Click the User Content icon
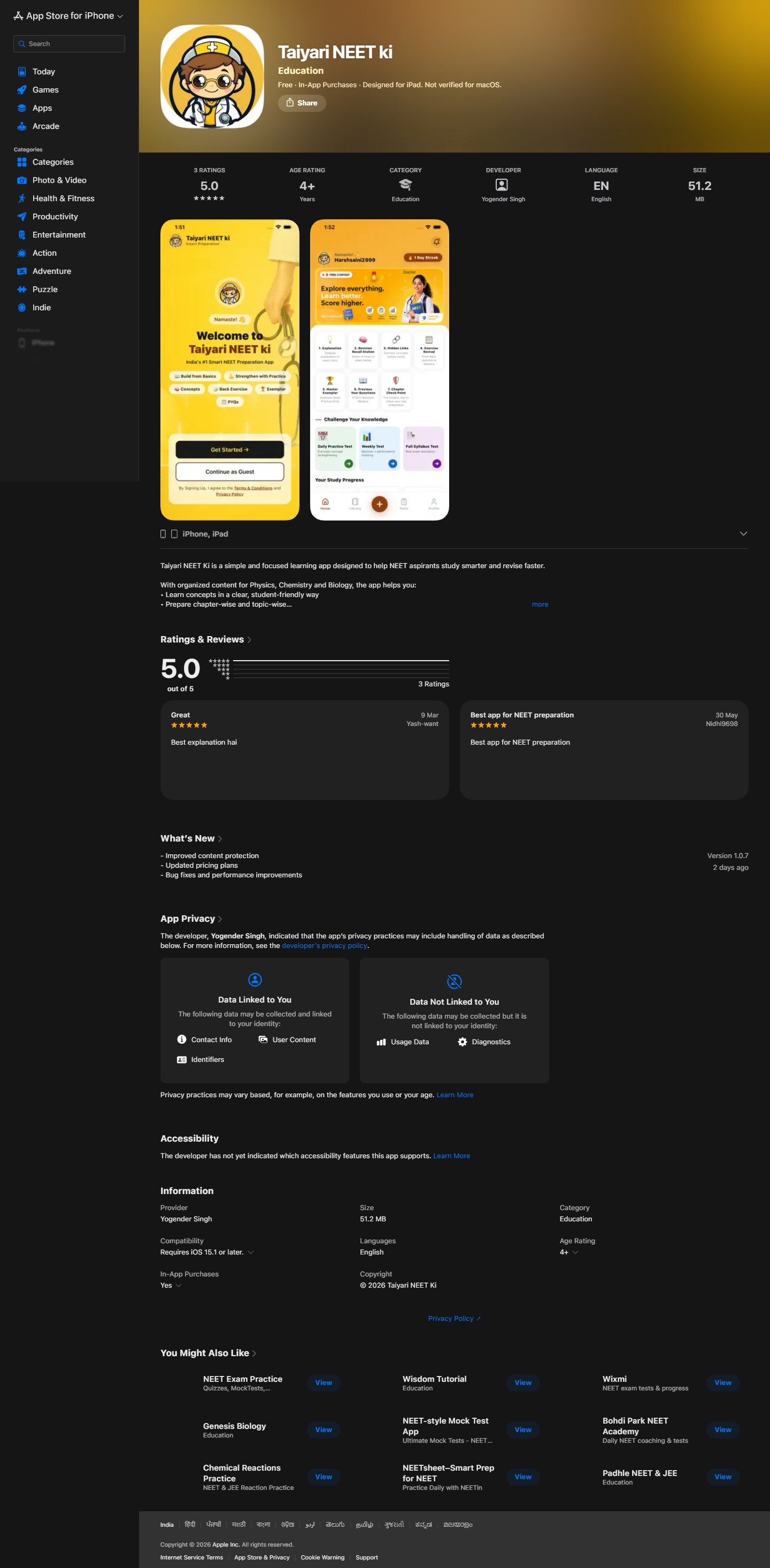 [x=264, y=1039]
